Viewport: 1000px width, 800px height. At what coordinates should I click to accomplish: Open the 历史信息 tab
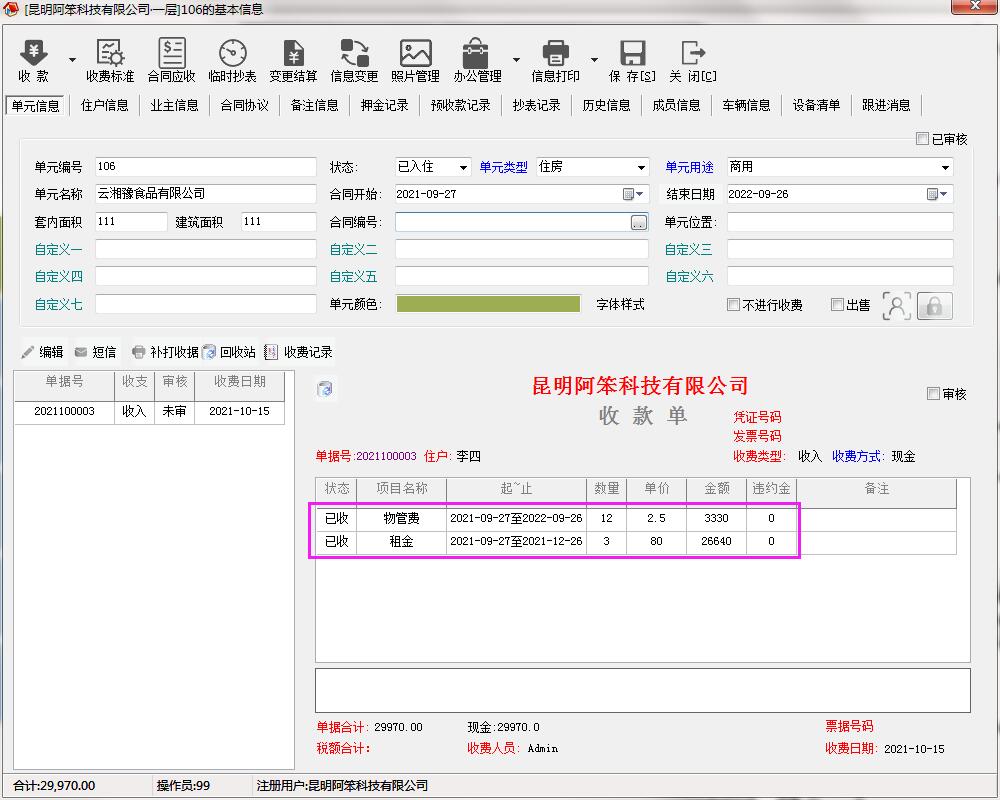(x=607, y=105)
